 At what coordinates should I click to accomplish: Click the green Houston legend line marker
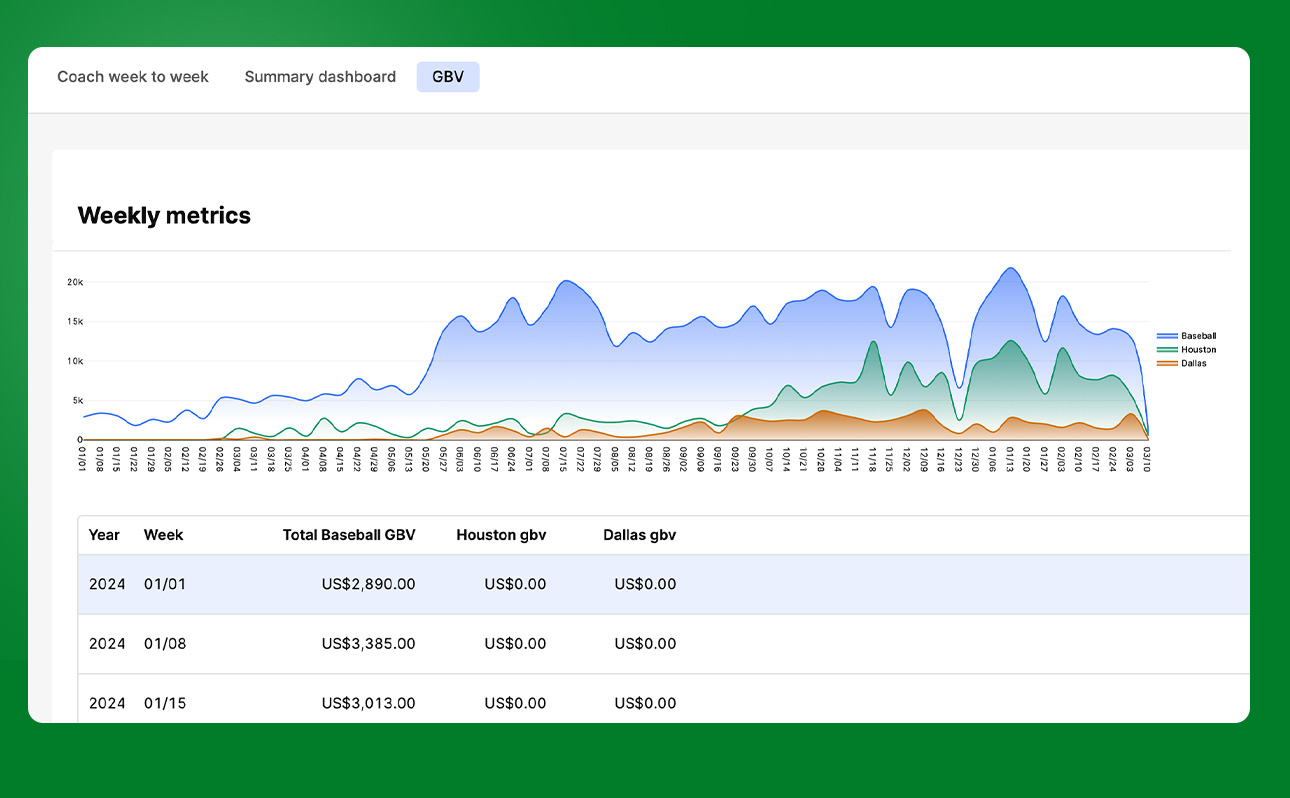(x=1167, y=350)
